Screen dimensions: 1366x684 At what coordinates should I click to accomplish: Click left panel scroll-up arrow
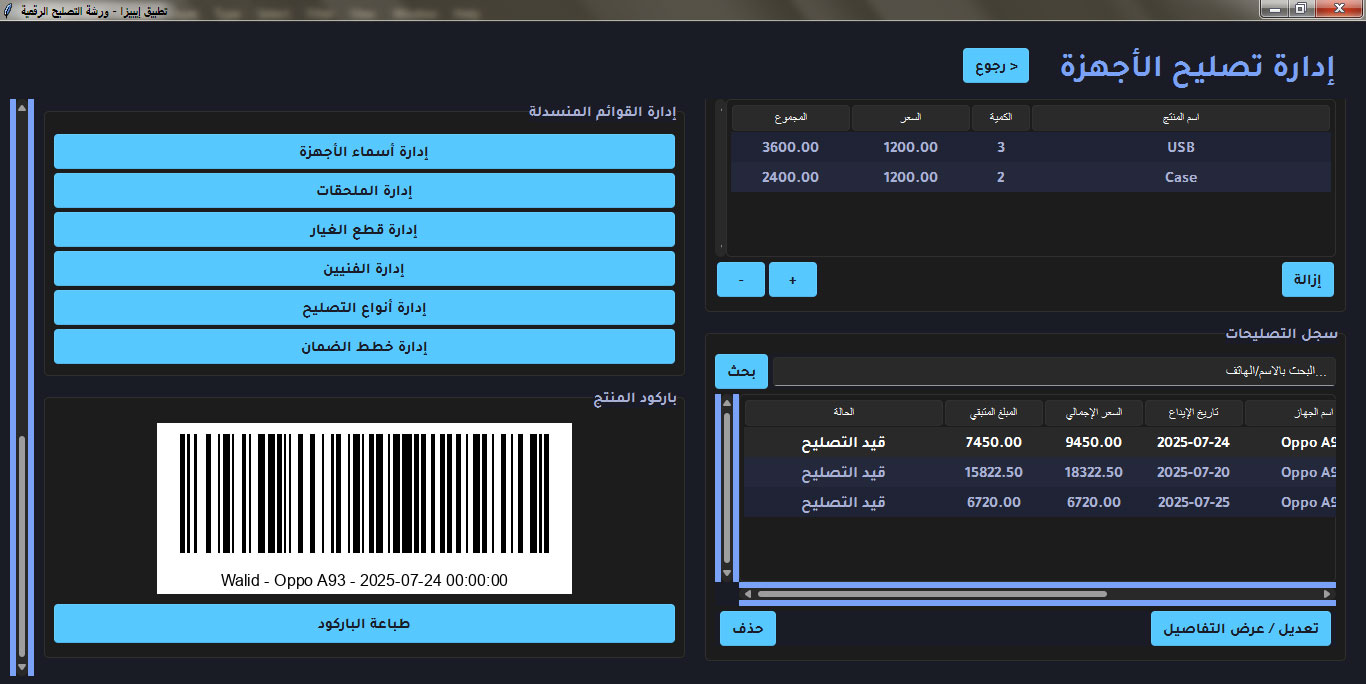pos(21,107)
